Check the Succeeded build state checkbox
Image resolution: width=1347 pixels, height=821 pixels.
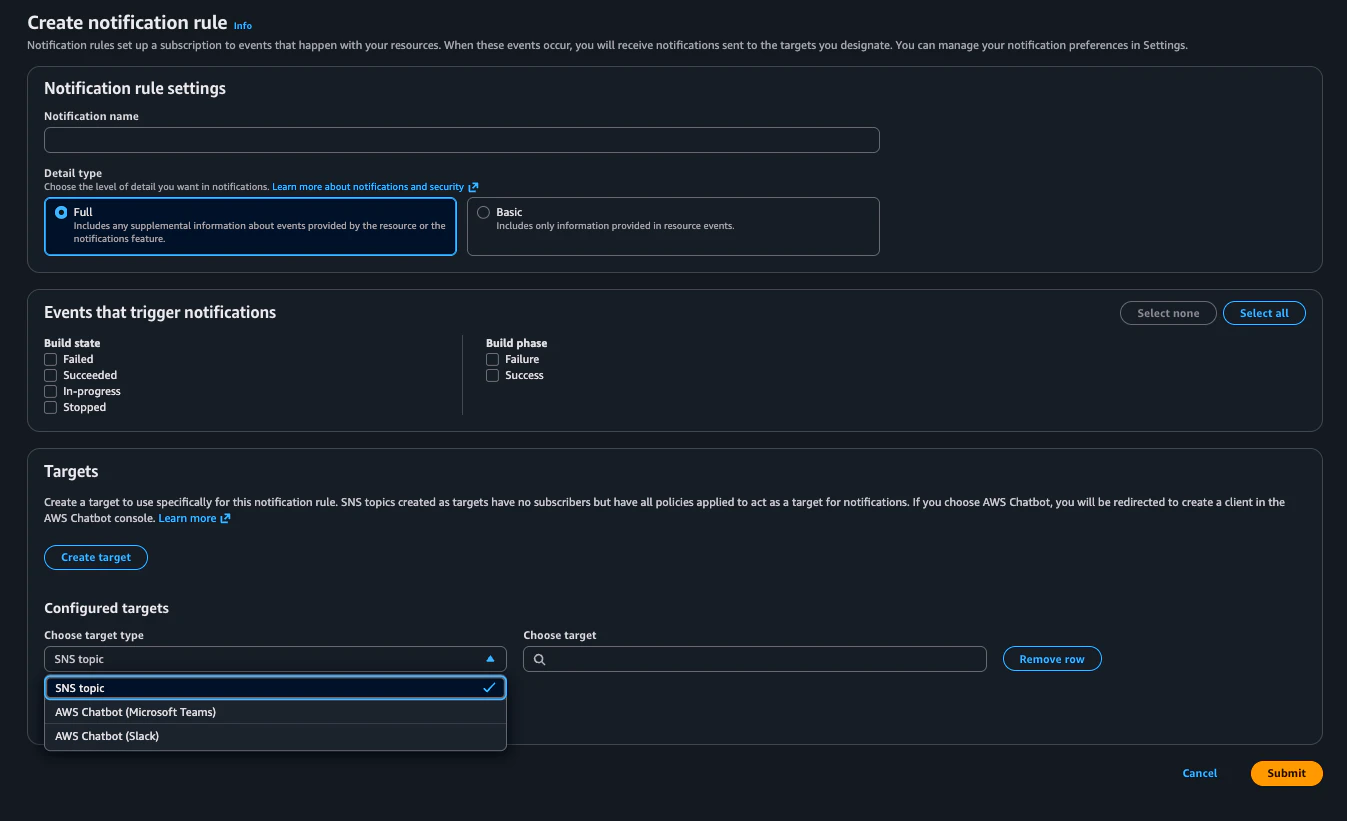[x=50, y=375]
